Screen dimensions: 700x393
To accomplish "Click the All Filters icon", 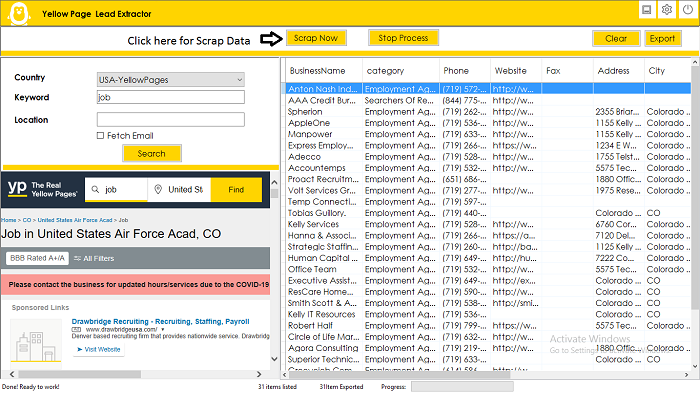I will [77, 258].
